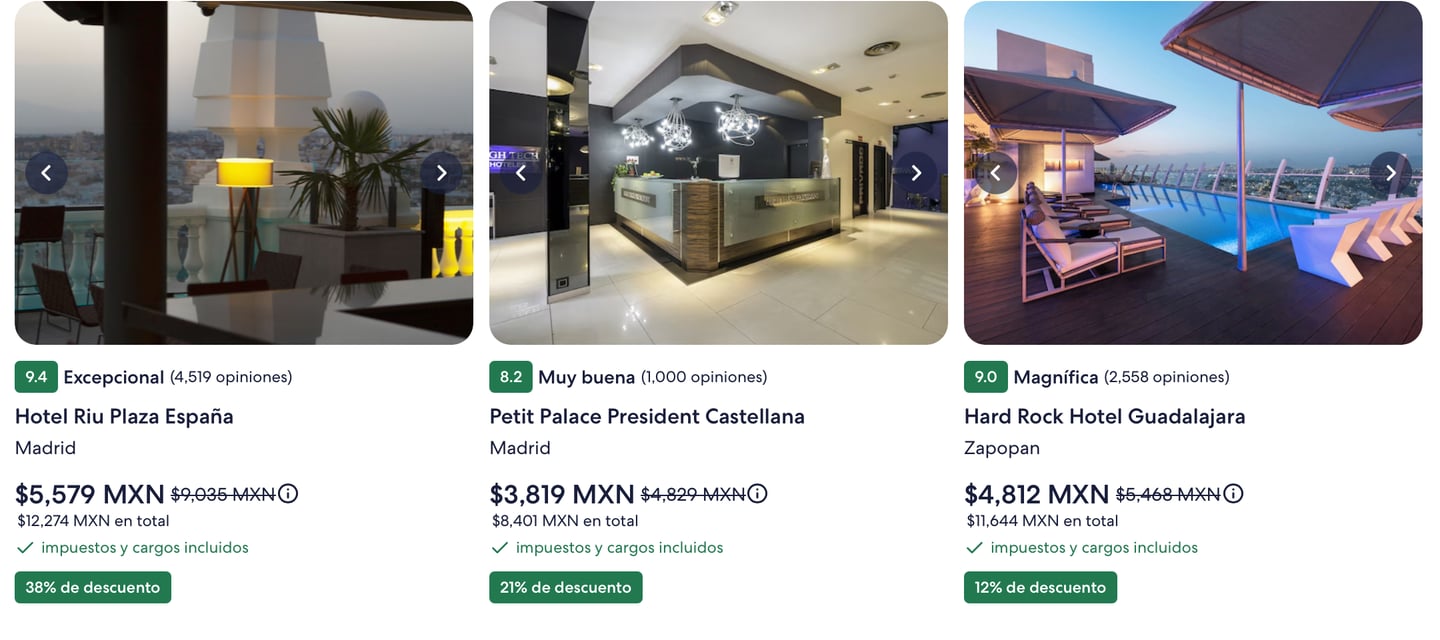Show previous photo of Petit Palace President Castellana

[521, 173]
